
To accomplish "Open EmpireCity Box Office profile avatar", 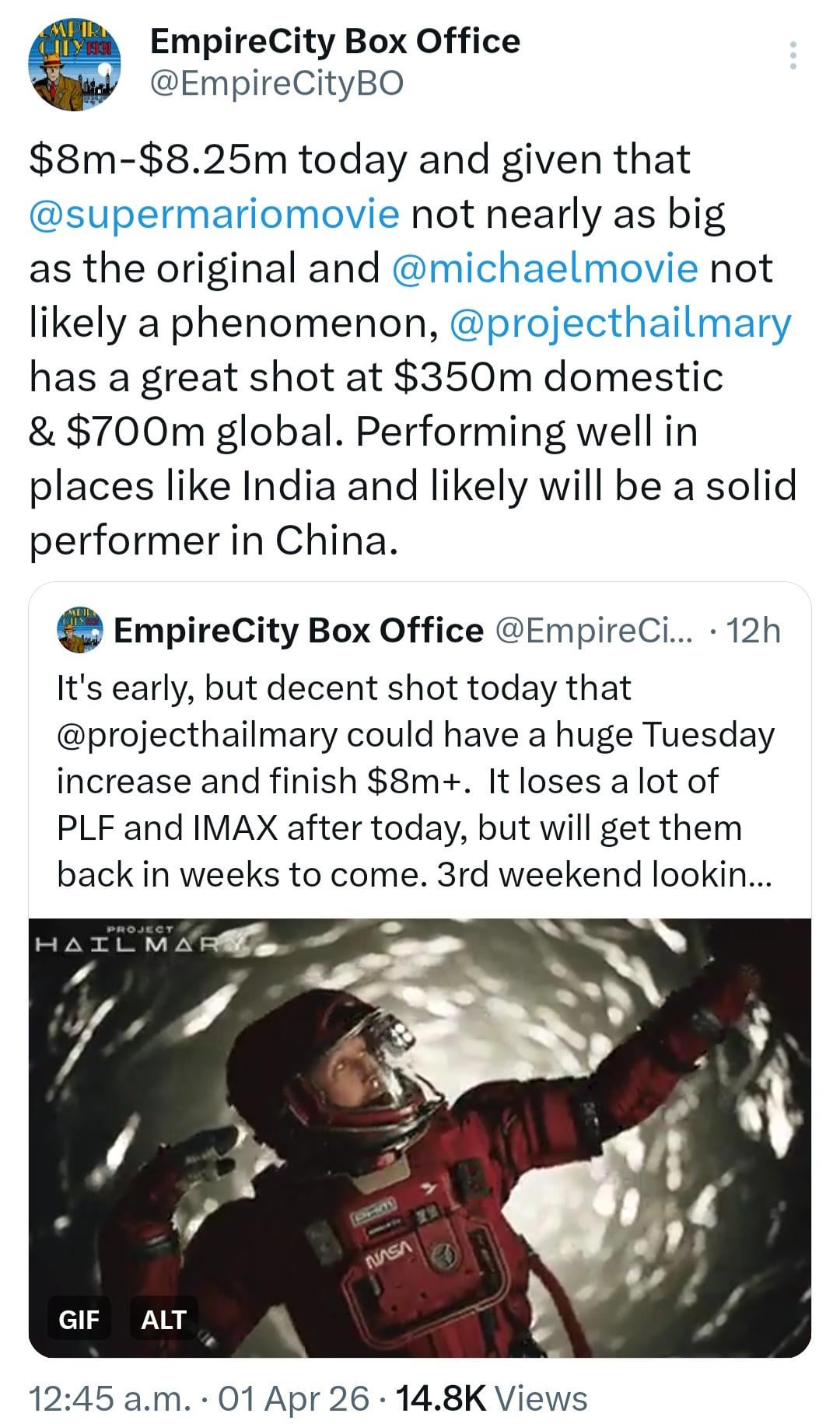I will 73,65.
